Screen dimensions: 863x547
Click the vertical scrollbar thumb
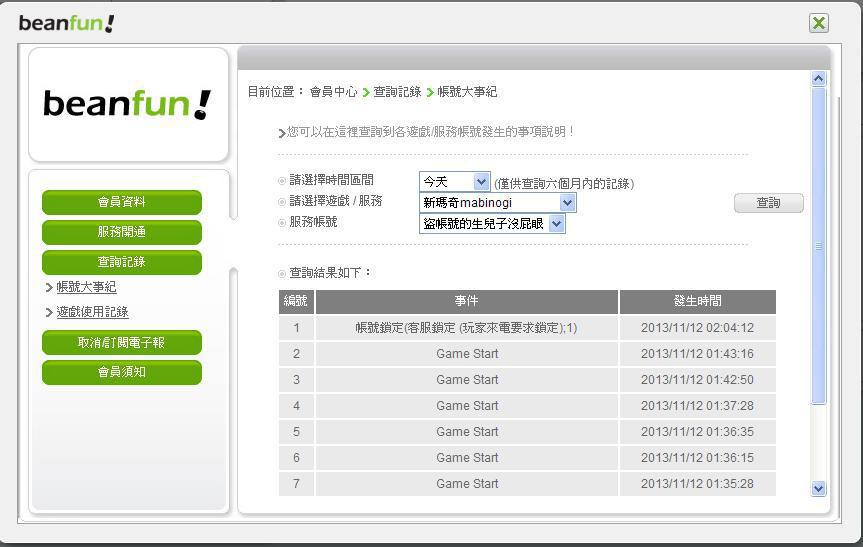point(818,246)
